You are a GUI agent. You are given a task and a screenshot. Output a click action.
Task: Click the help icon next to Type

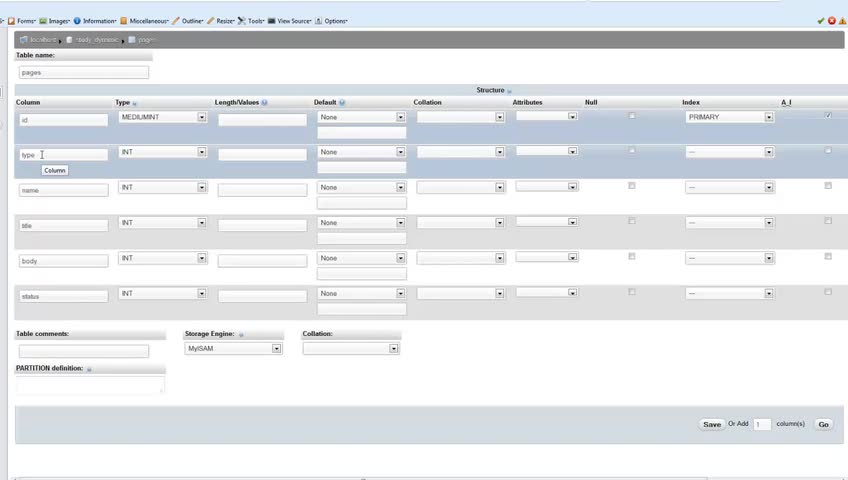135,103
